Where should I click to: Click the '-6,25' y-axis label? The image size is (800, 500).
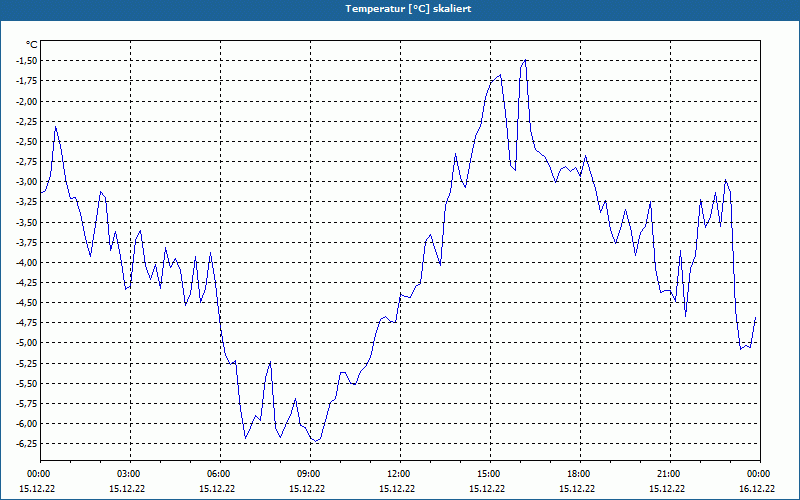pyautogui.click(x=28, y=444)
